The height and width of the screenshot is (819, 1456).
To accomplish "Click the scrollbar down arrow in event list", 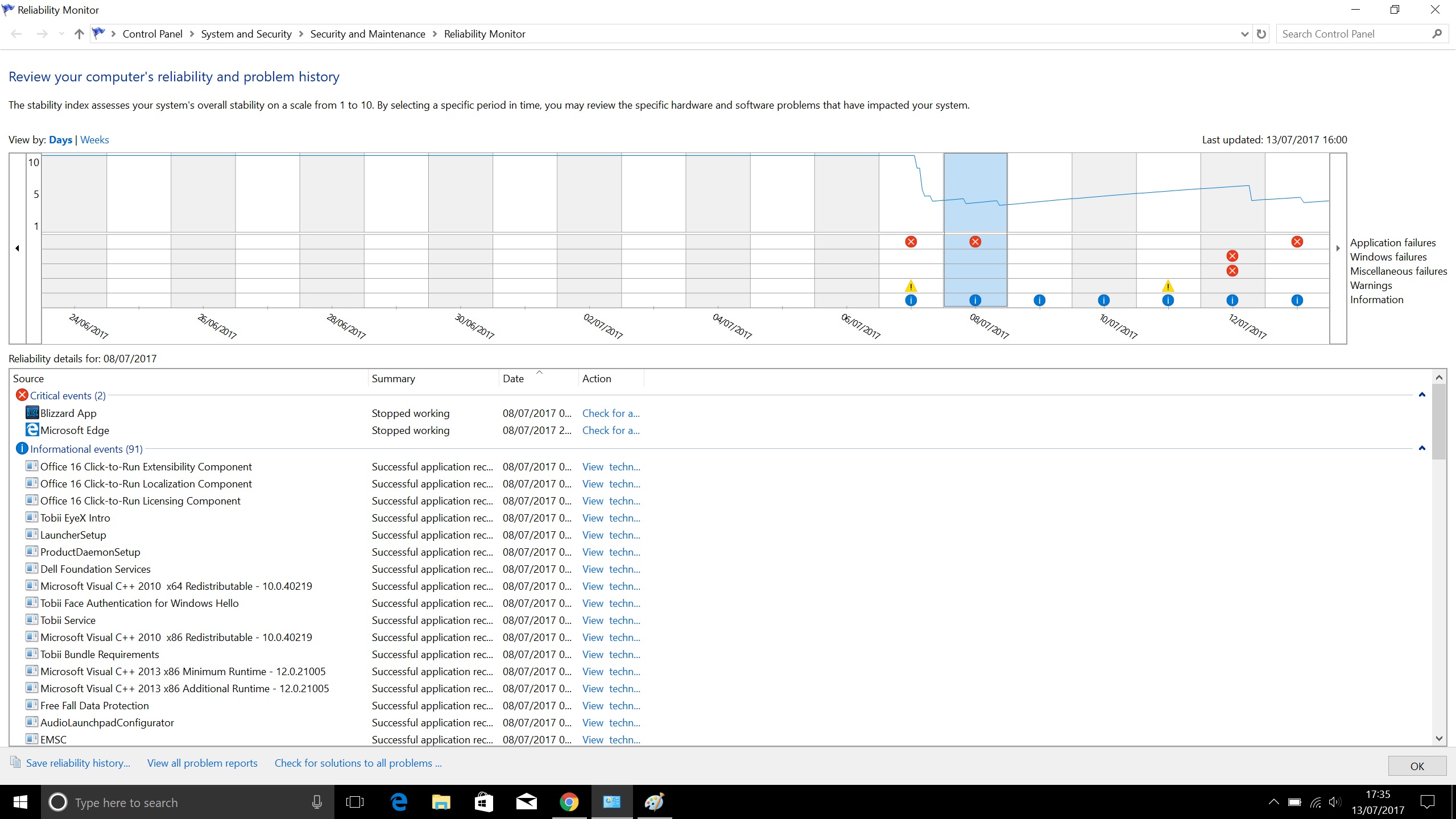I will tap(1439, 738).
